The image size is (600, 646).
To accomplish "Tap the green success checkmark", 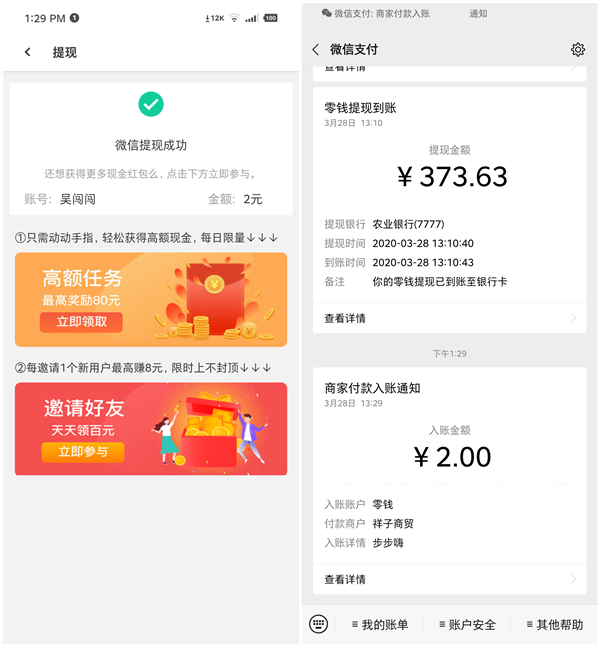I will pyautogui.click(x=151, y=104).
